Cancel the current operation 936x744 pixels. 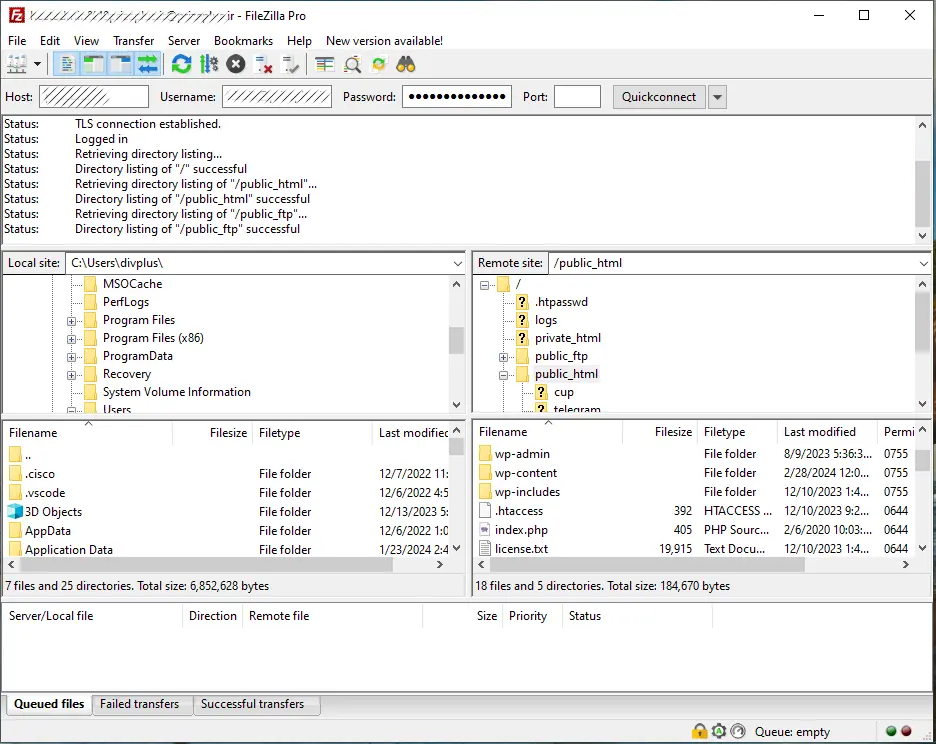(235, 63)
